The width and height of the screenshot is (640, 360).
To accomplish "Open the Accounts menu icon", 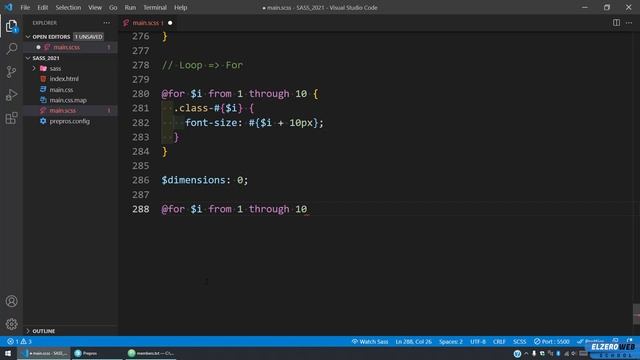I will (11, 301).
